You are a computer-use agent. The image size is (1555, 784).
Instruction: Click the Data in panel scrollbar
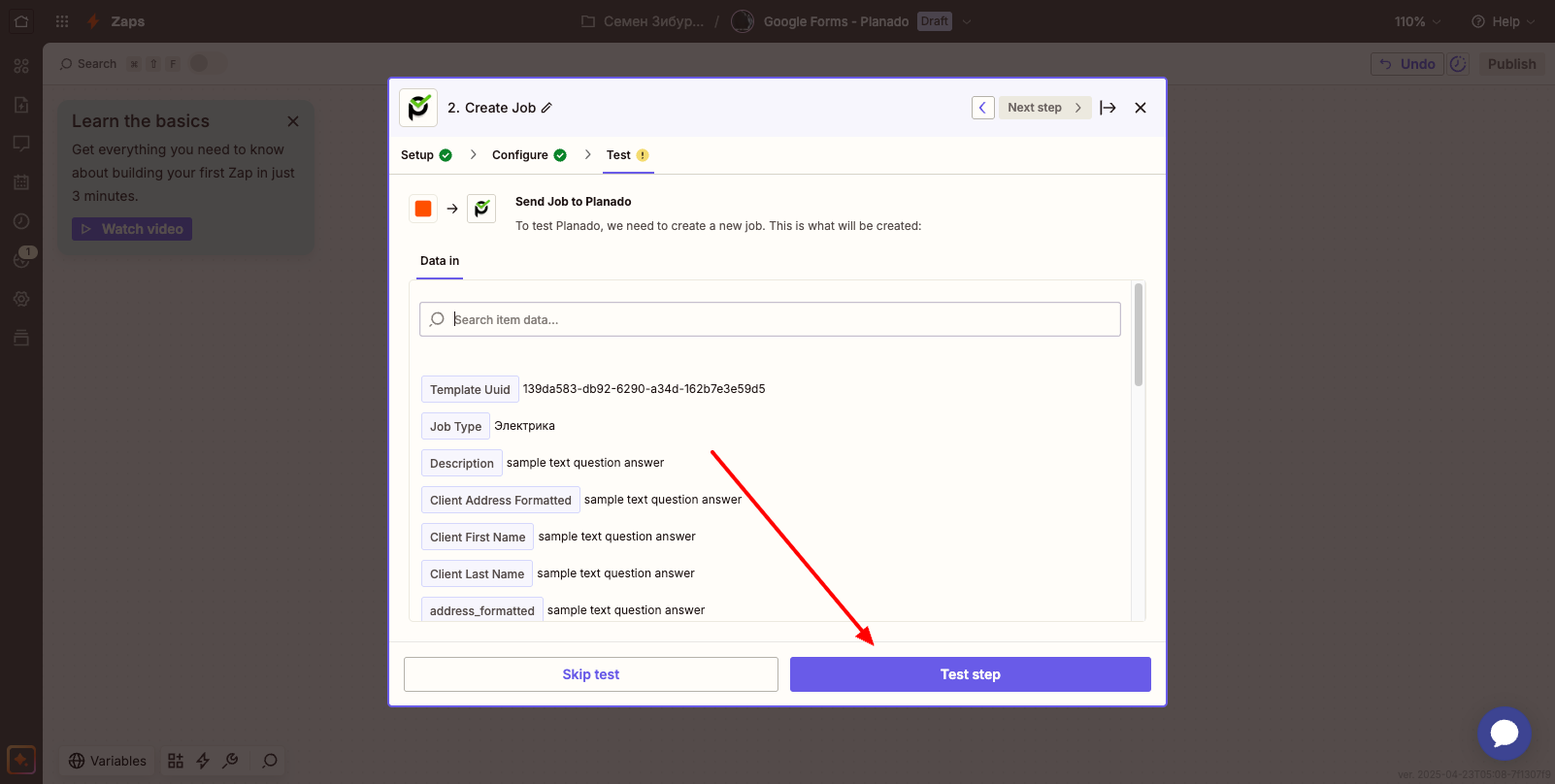point(1139,335)
